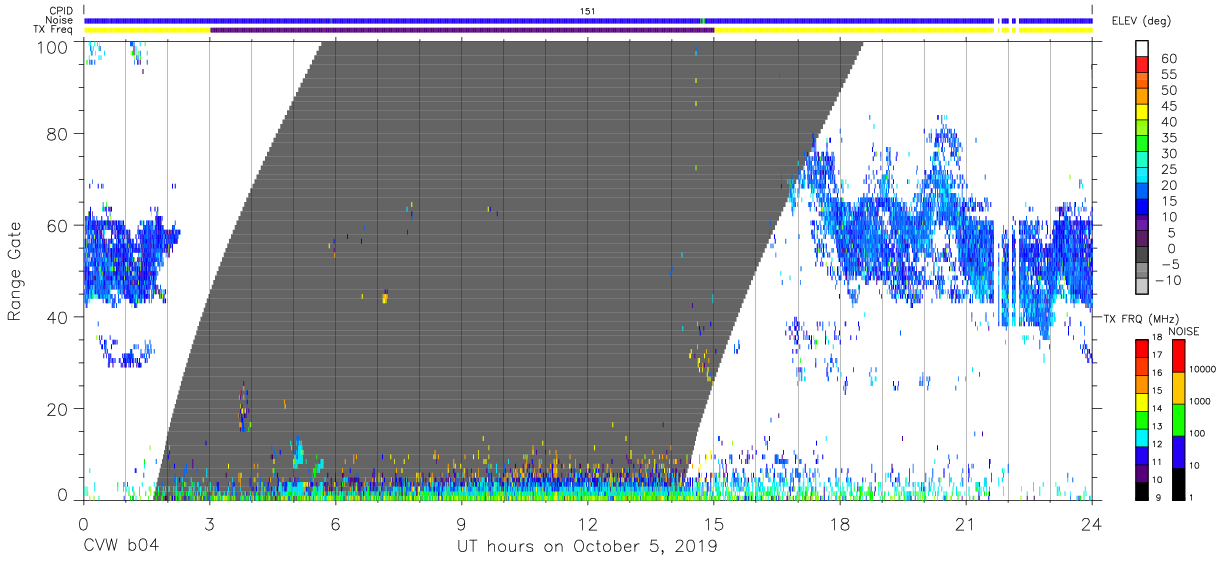The width and height of the screenshot is (1228, 567).
Task: Click the x-axis tick label 21
Action: (x=965, y=525)
